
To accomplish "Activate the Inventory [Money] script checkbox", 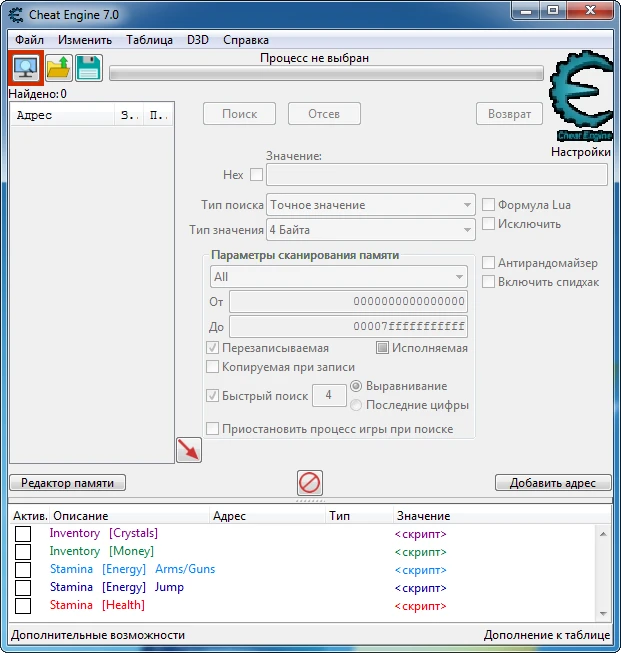I will (x=23, y=551).
